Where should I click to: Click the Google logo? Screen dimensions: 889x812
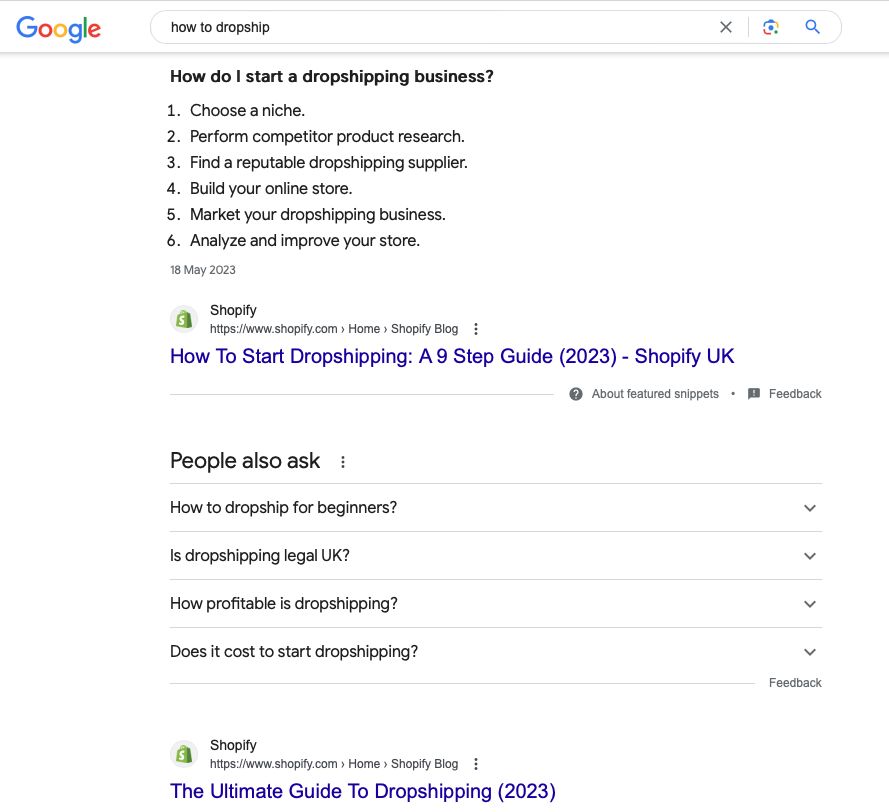click(x=58, y=28)
